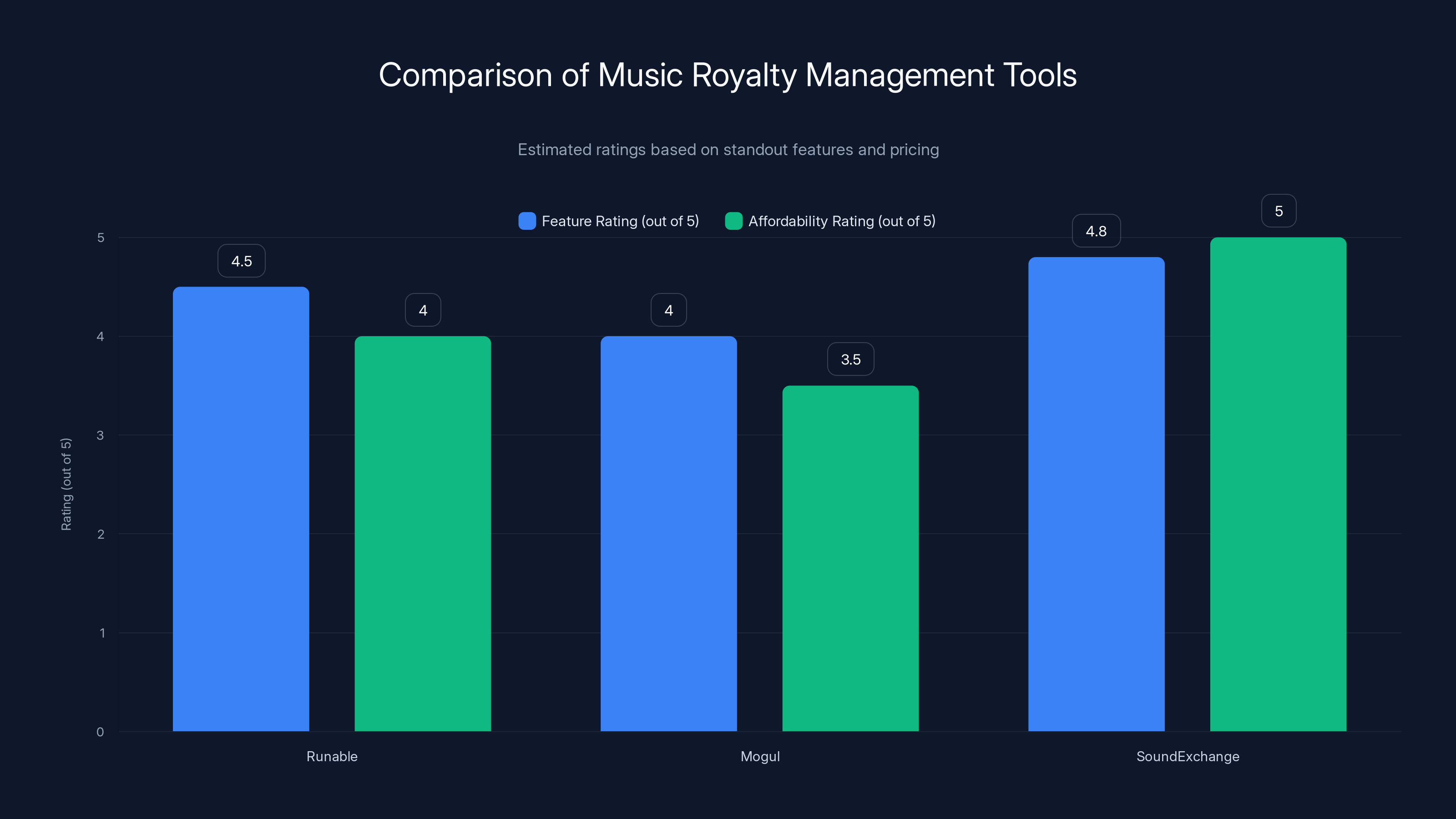Click the green Affordability Rating legend swatch
Viewport: 1456px width, 819px height.
pos(733,221)
